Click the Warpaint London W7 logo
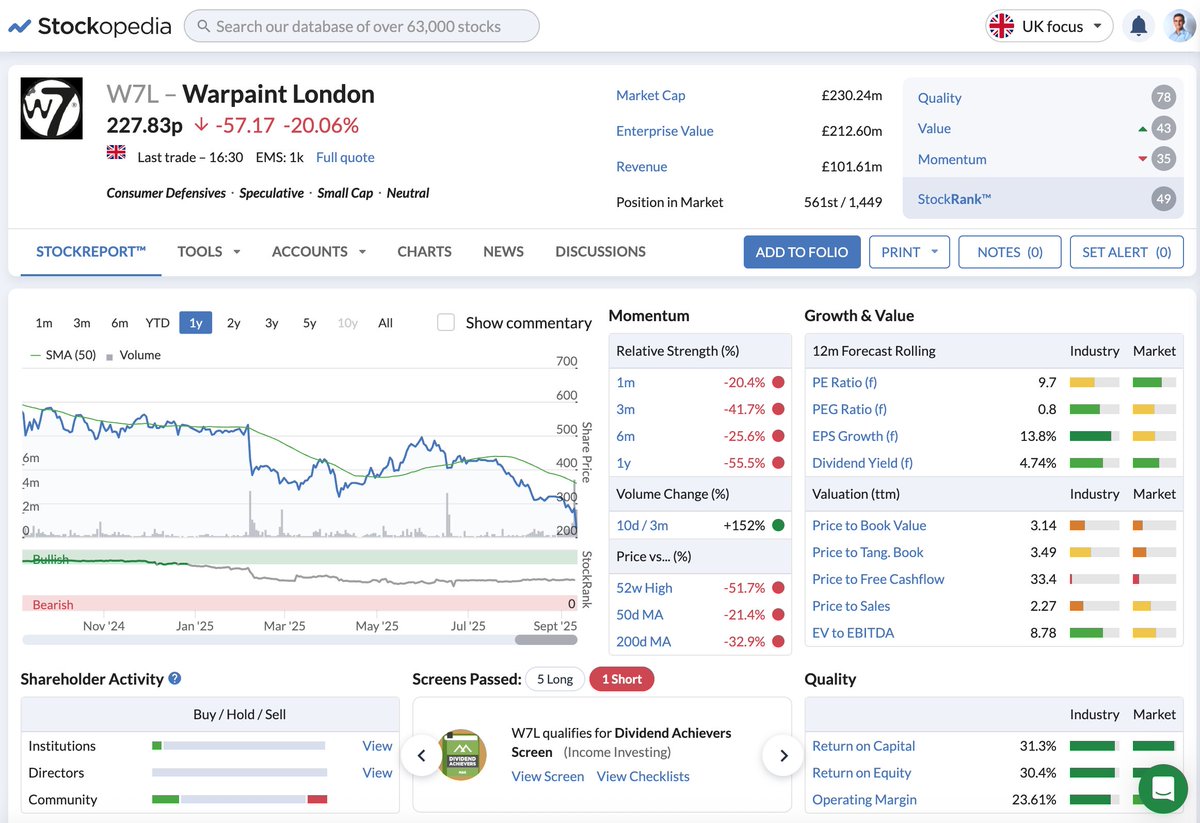Screen dimensions: 1200x823 click(x=51, y=108)
